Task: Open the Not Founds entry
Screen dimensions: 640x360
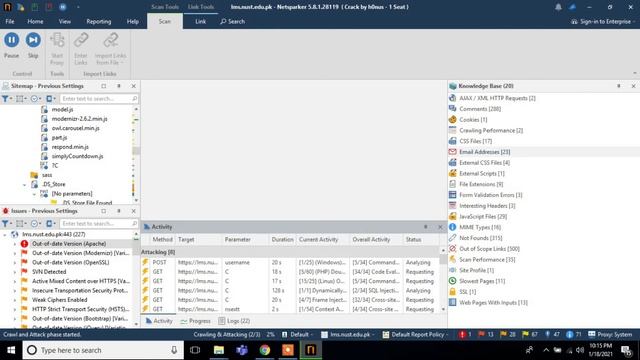Action: (480, 238)
